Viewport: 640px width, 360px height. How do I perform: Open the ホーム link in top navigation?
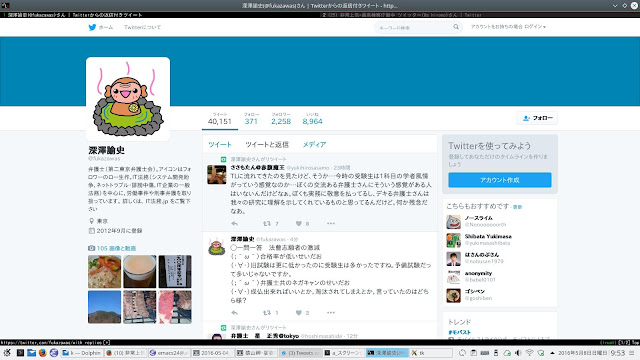click(x=106, y=27)
